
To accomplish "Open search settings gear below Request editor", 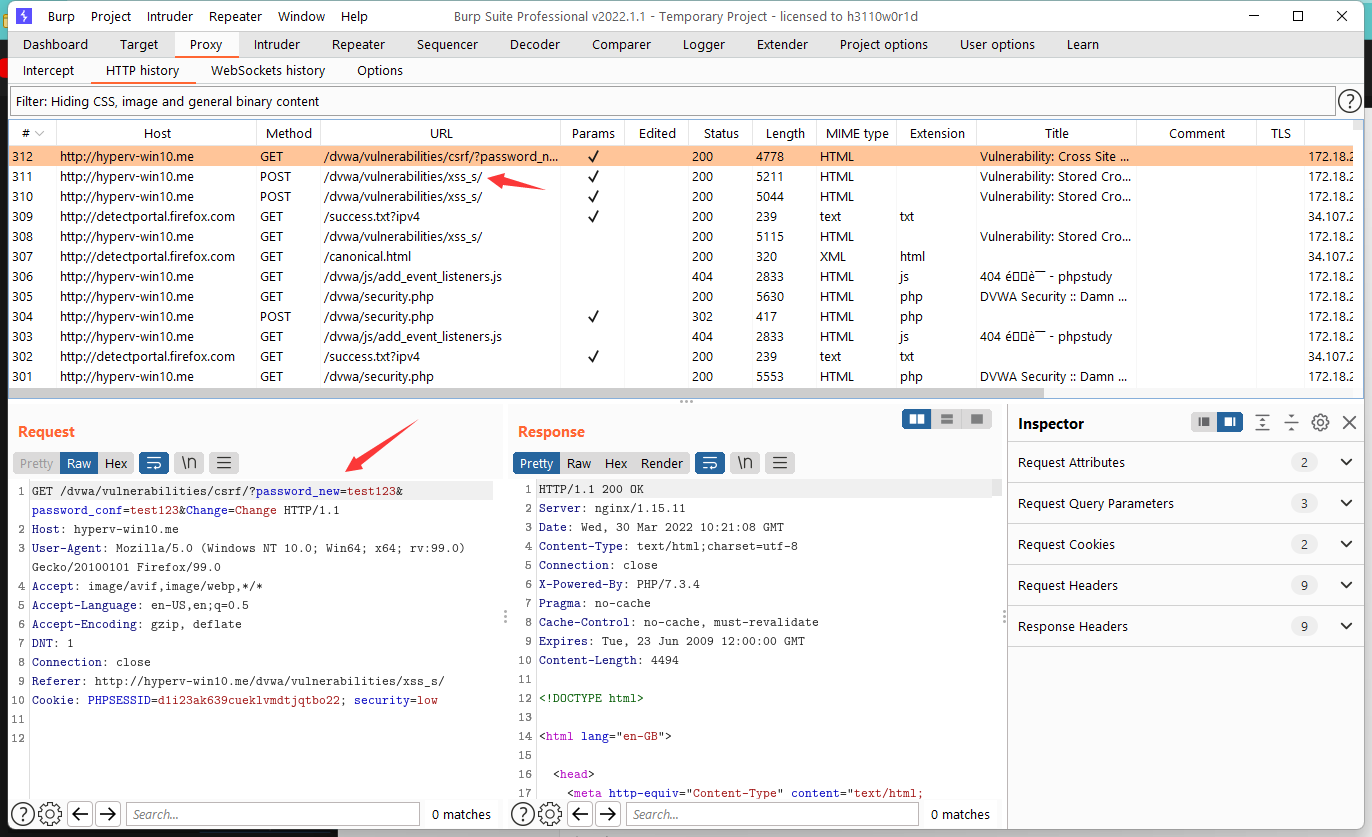I will pos(50,813).
